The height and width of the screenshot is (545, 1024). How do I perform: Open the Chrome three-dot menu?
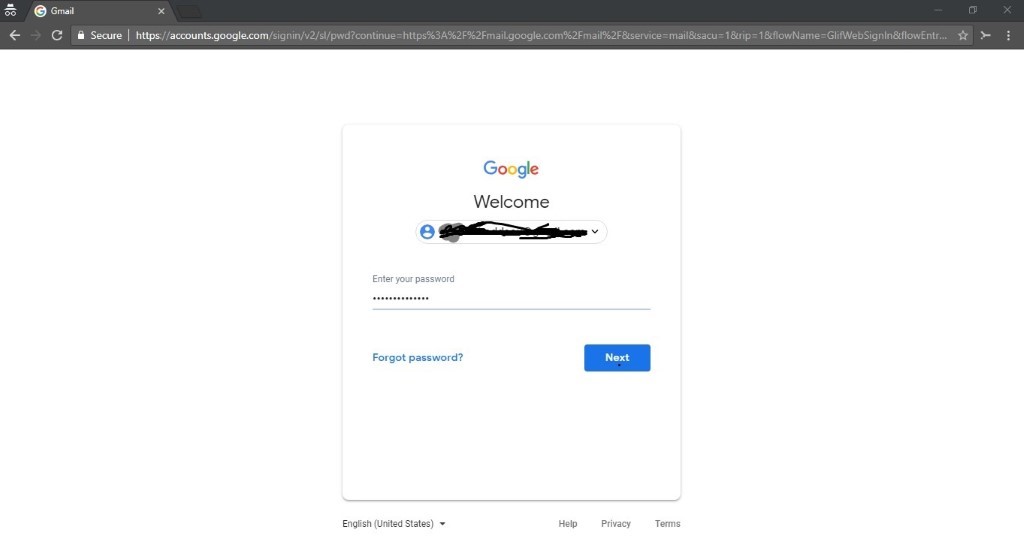pos(1008,35)
